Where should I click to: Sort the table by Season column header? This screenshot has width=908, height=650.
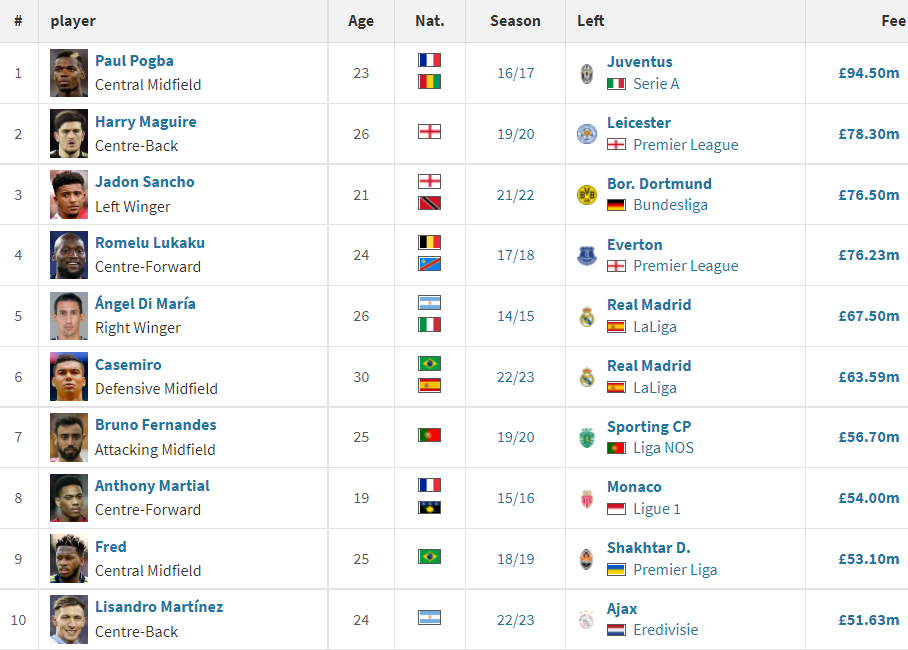[x=515, y=21]
